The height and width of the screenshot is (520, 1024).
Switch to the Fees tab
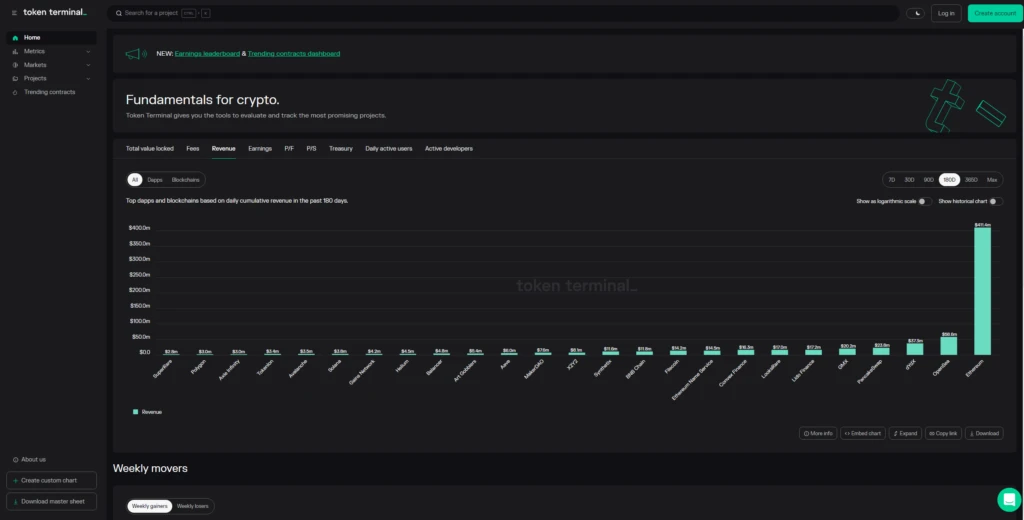[x=193, y=149]
